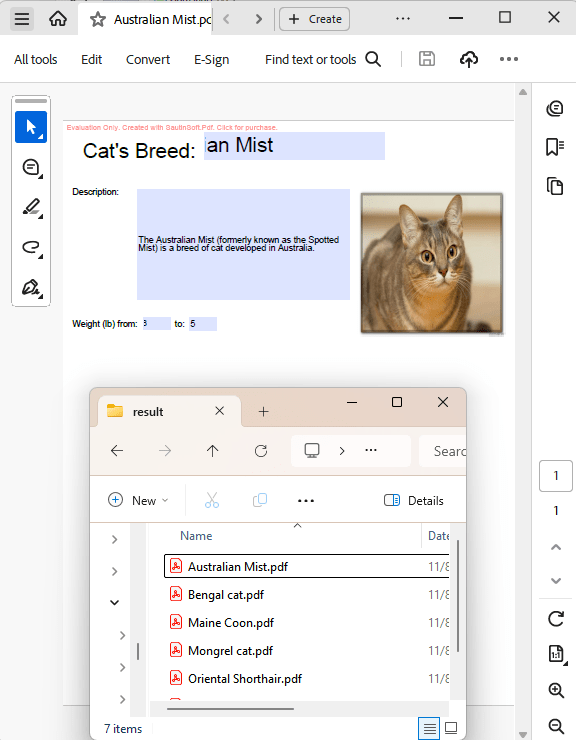Select the freehand Draw tool
The height and width of the screenshot is (740, 576).
pyautogui.click(x=31, y=248)
